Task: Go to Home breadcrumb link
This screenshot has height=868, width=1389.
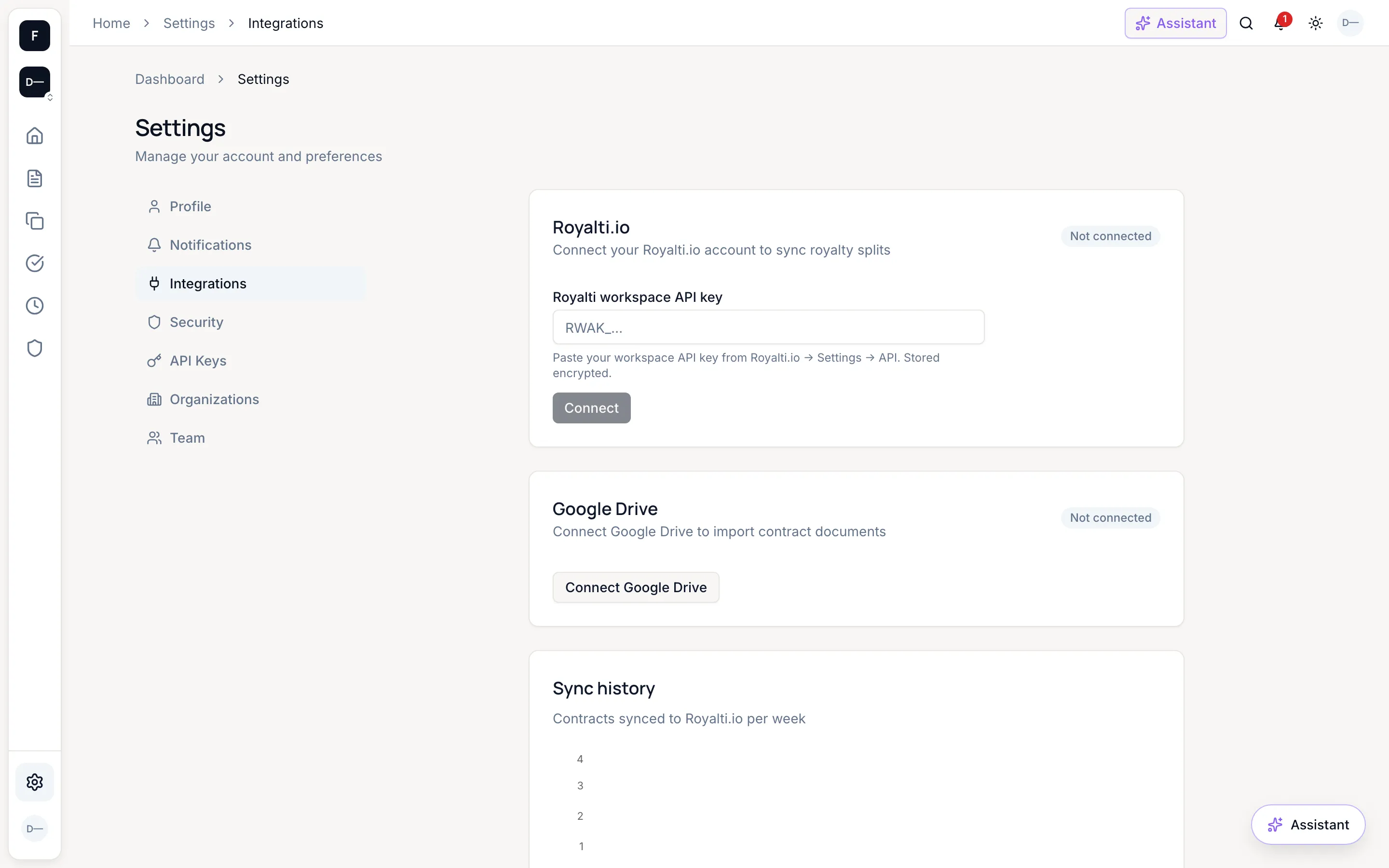Action: (111, 23)
